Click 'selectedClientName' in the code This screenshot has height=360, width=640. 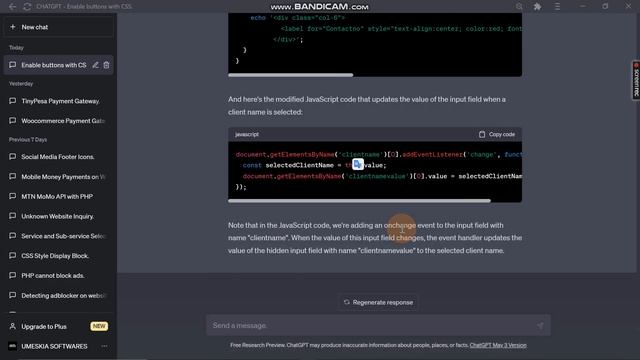[300, 165]
